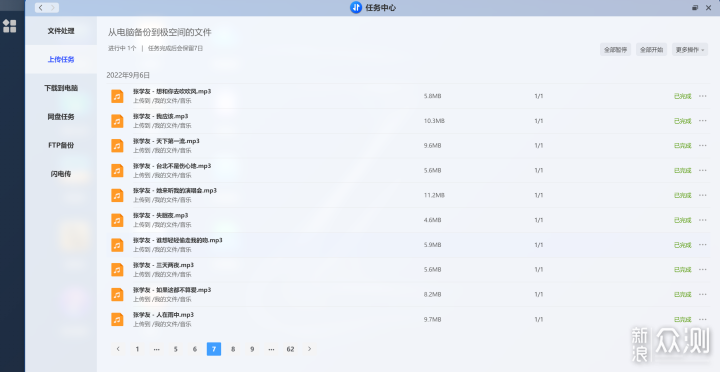Open the three-dot menu for 谁想轻轻偷走我的吻.mp3

point(703,245)
